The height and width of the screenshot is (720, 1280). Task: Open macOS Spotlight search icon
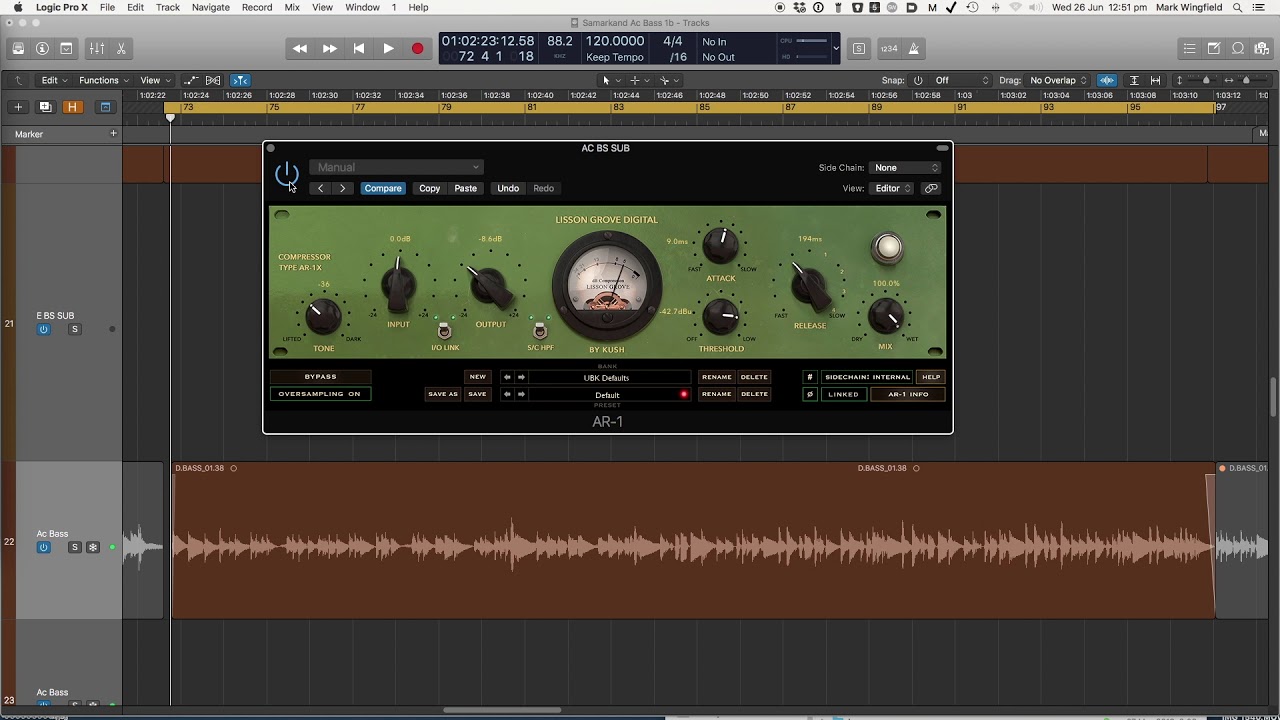tap(1238, 7)
